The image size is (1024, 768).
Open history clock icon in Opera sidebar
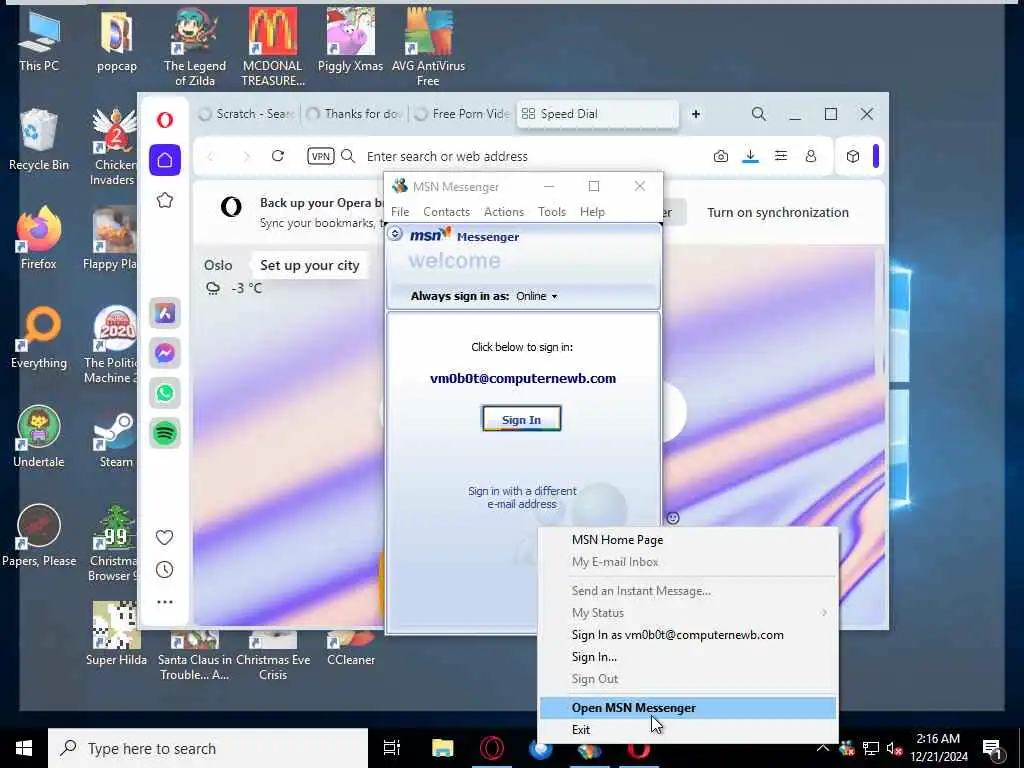(165, 569)
